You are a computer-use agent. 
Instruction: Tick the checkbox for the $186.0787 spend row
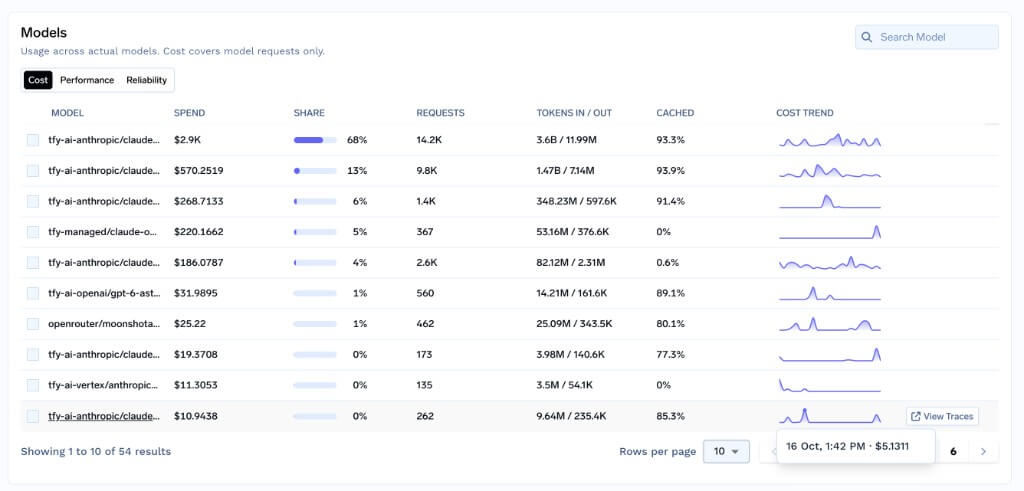tap(33, 262)
